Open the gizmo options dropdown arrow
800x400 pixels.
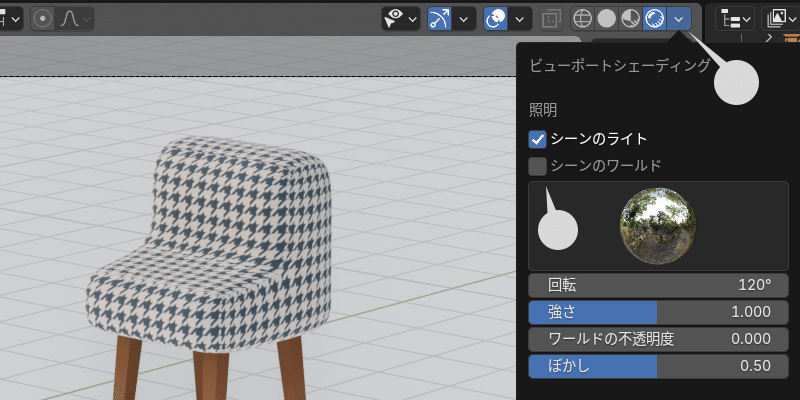(463, 19)
